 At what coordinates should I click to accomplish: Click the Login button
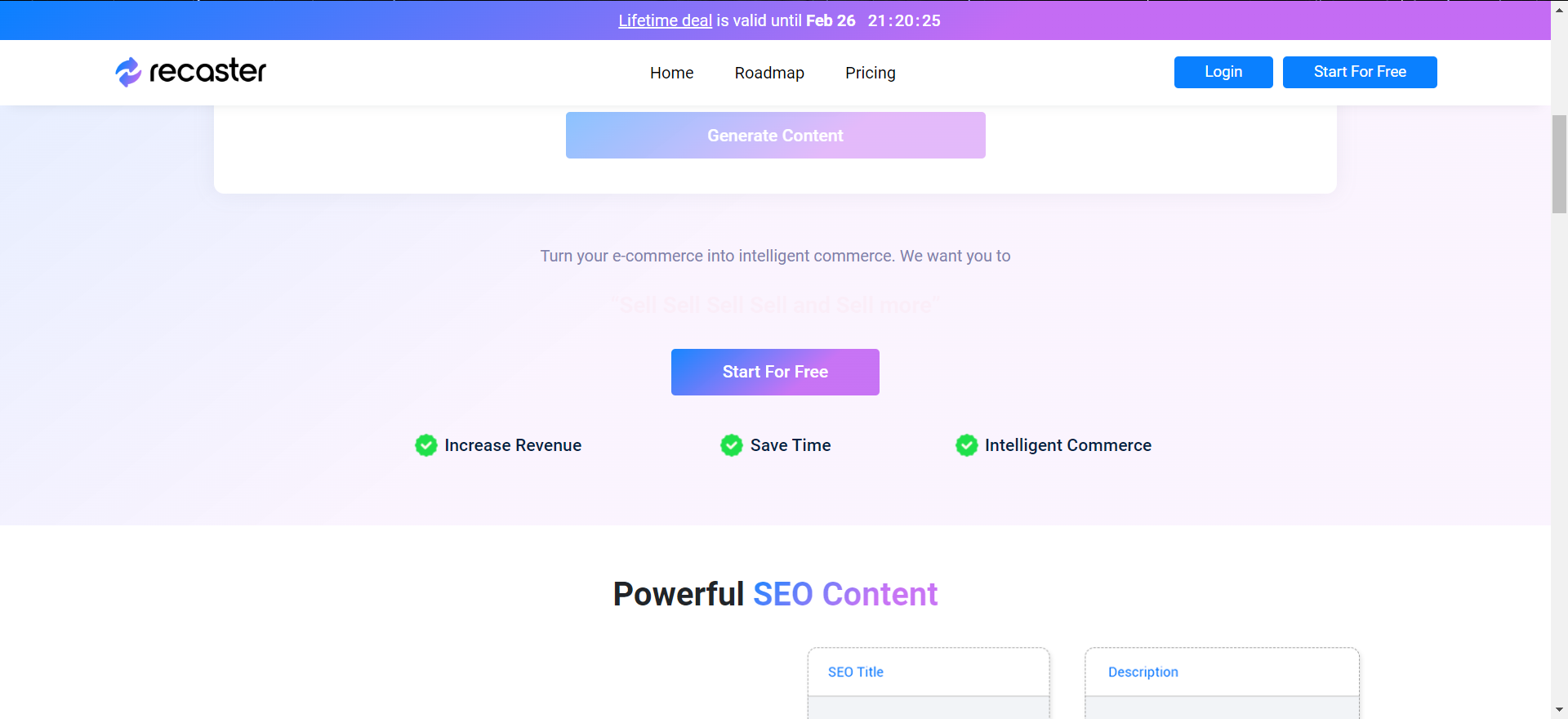coord(1223,72)
